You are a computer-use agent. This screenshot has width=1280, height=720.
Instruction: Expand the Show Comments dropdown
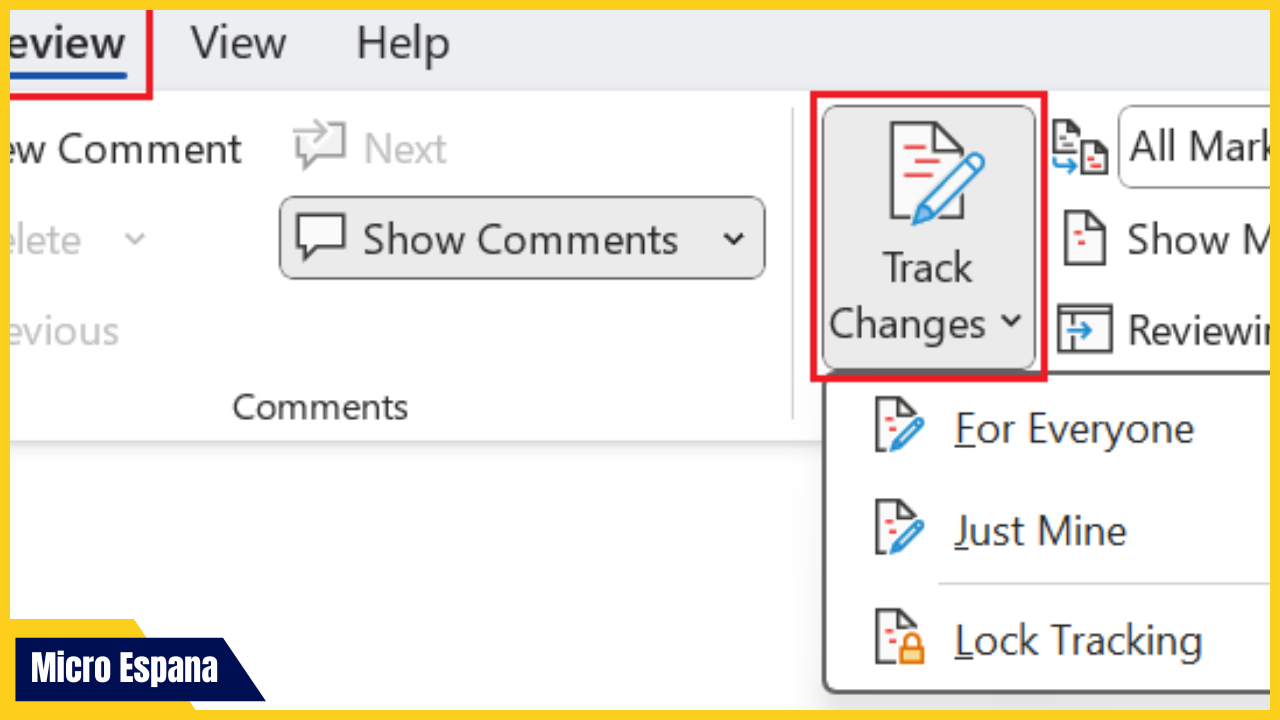tap(733, 238)
